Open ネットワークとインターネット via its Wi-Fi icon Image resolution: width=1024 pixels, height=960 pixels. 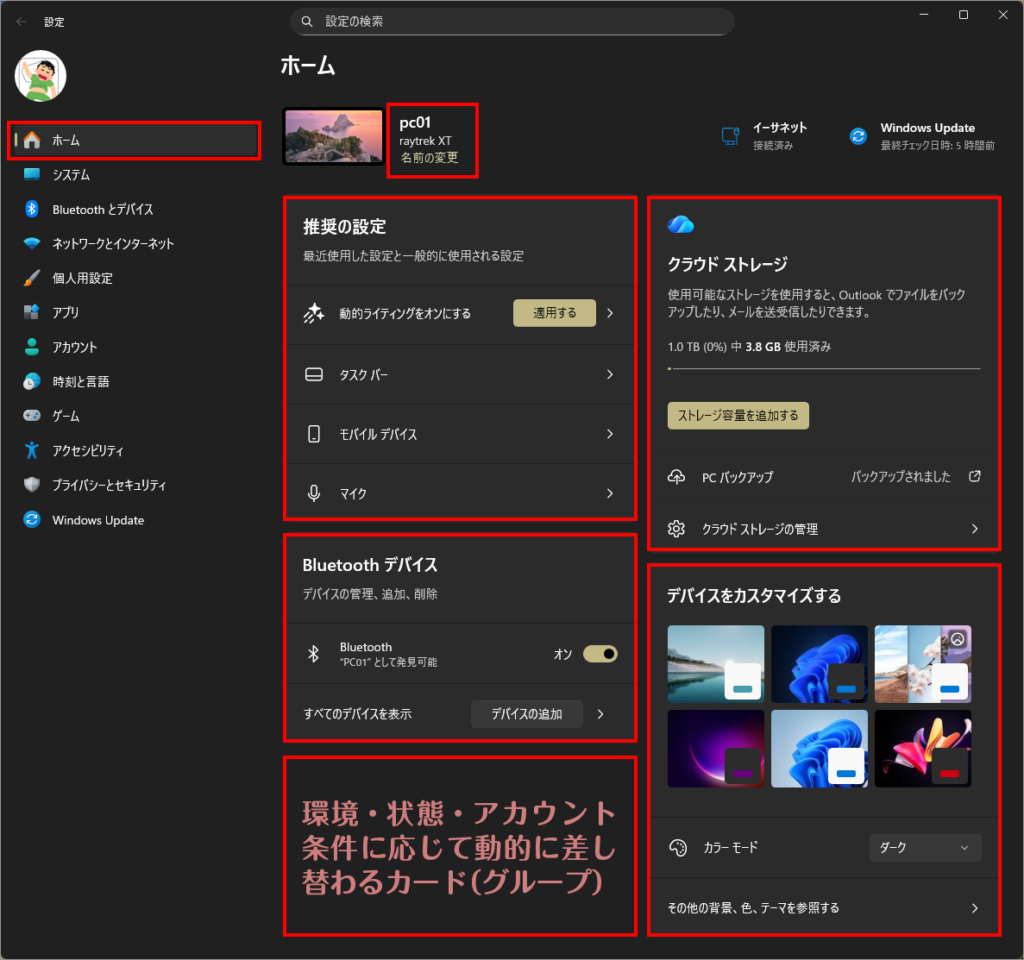click(x=32, y=244)
